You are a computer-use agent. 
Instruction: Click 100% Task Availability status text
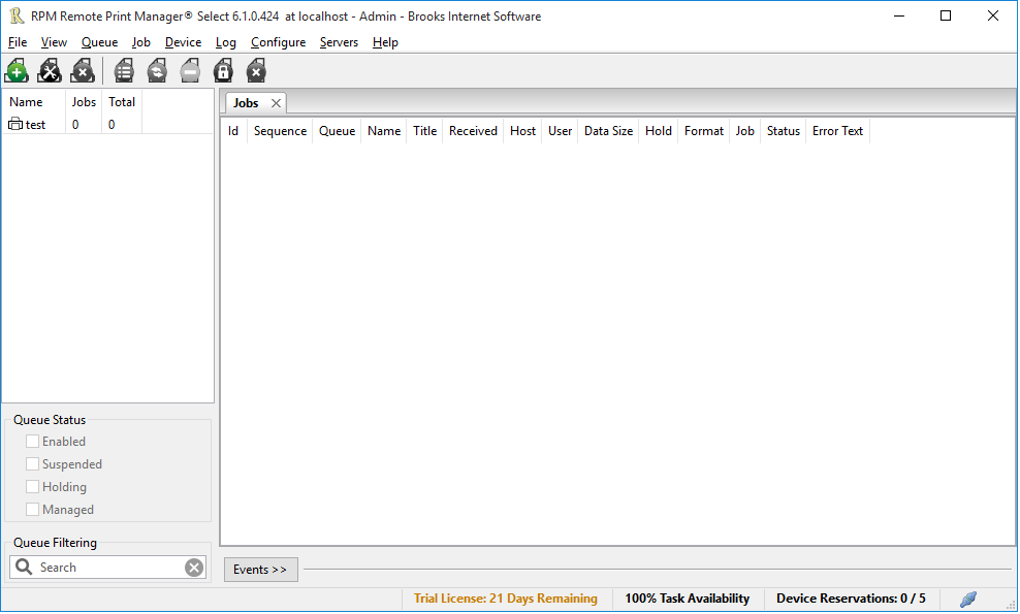(x=687, y=598)
